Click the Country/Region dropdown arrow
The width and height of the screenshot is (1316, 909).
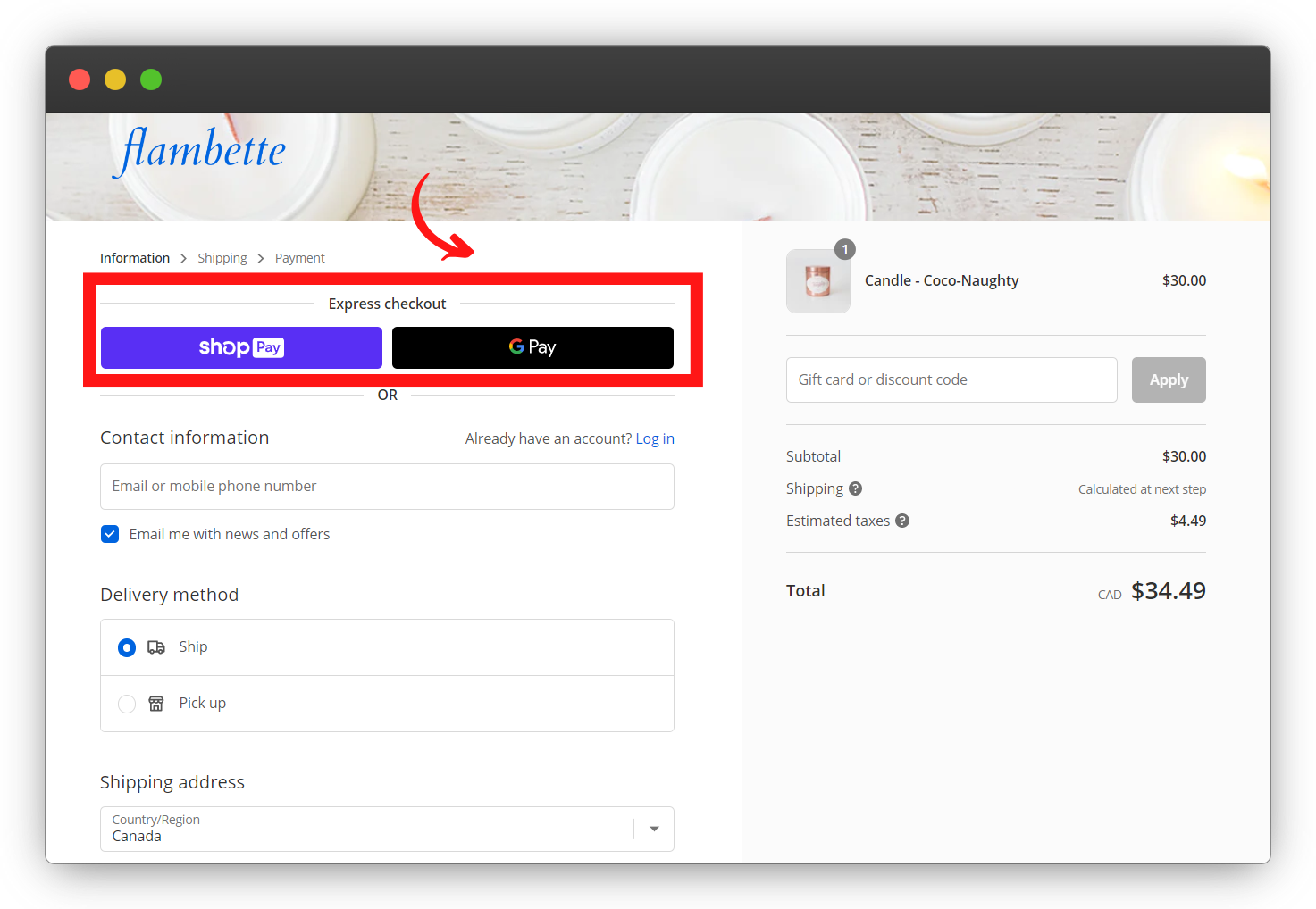coord(655,829)
